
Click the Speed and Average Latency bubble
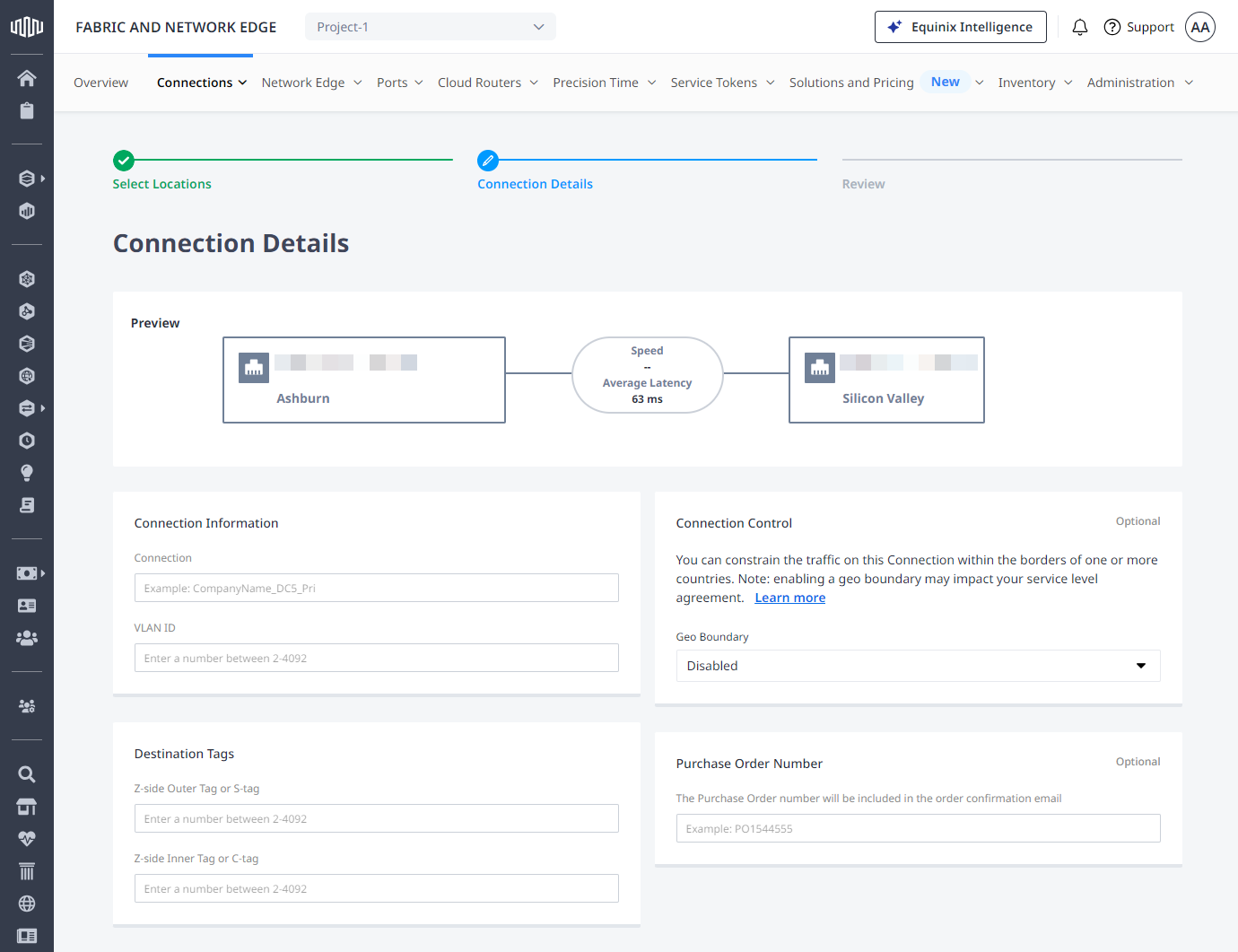coord(647,375)
